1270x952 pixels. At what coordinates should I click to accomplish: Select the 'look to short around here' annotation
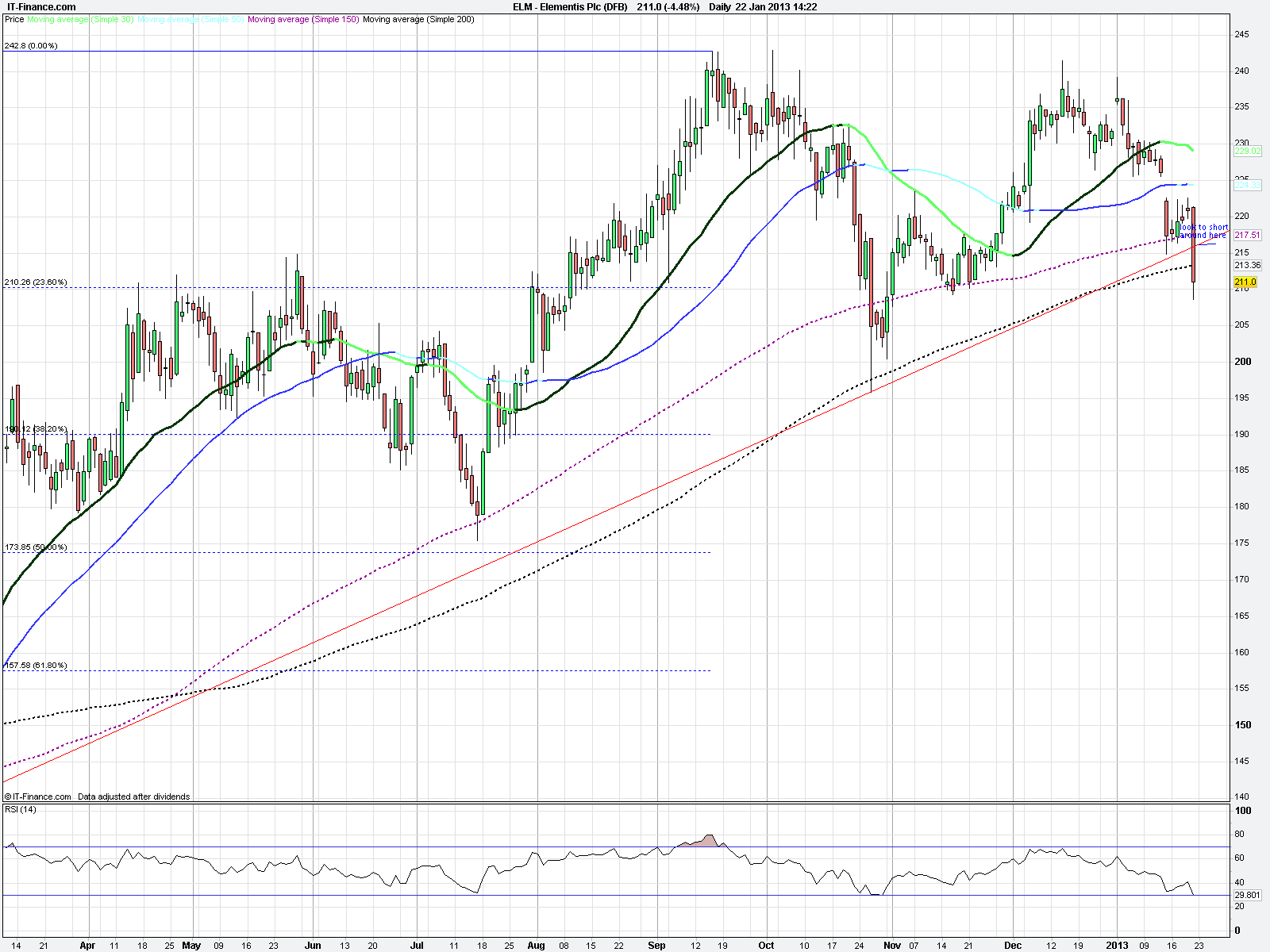pyautogui.click(x=1203, y=231)
